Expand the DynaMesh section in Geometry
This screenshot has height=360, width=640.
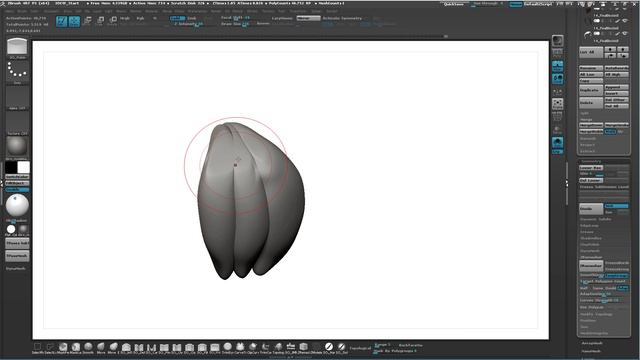[590, 251]
